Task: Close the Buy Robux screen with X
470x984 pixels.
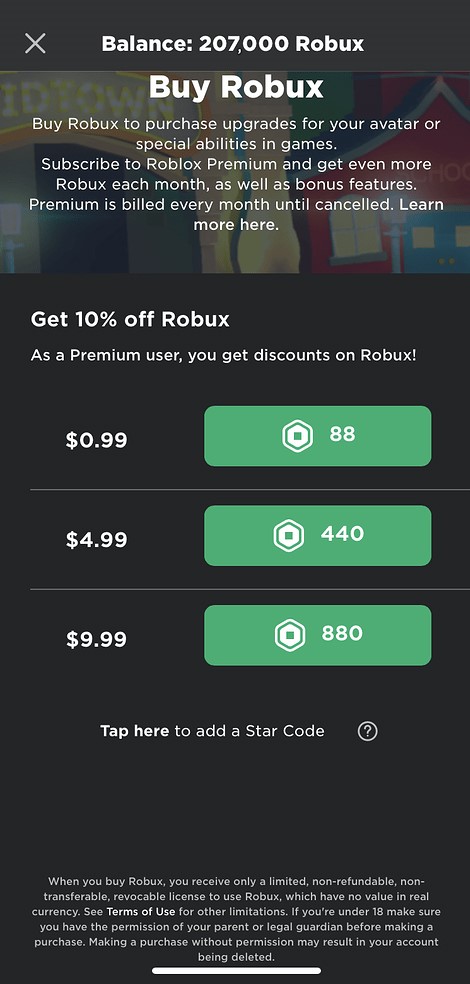Action: pyautogui.click(x=35, y=43)
